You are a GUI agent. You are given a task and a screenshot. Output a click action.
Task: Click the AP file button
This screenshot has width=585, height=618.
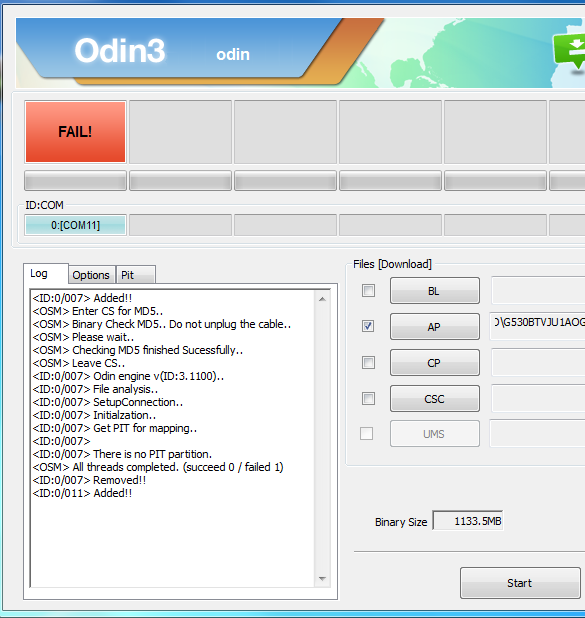(x=435, y=327)
